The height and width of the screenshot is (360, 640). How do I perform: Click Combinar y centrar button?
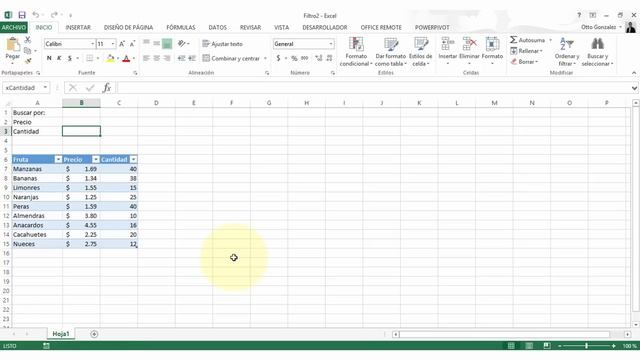[x=231, y=58]
